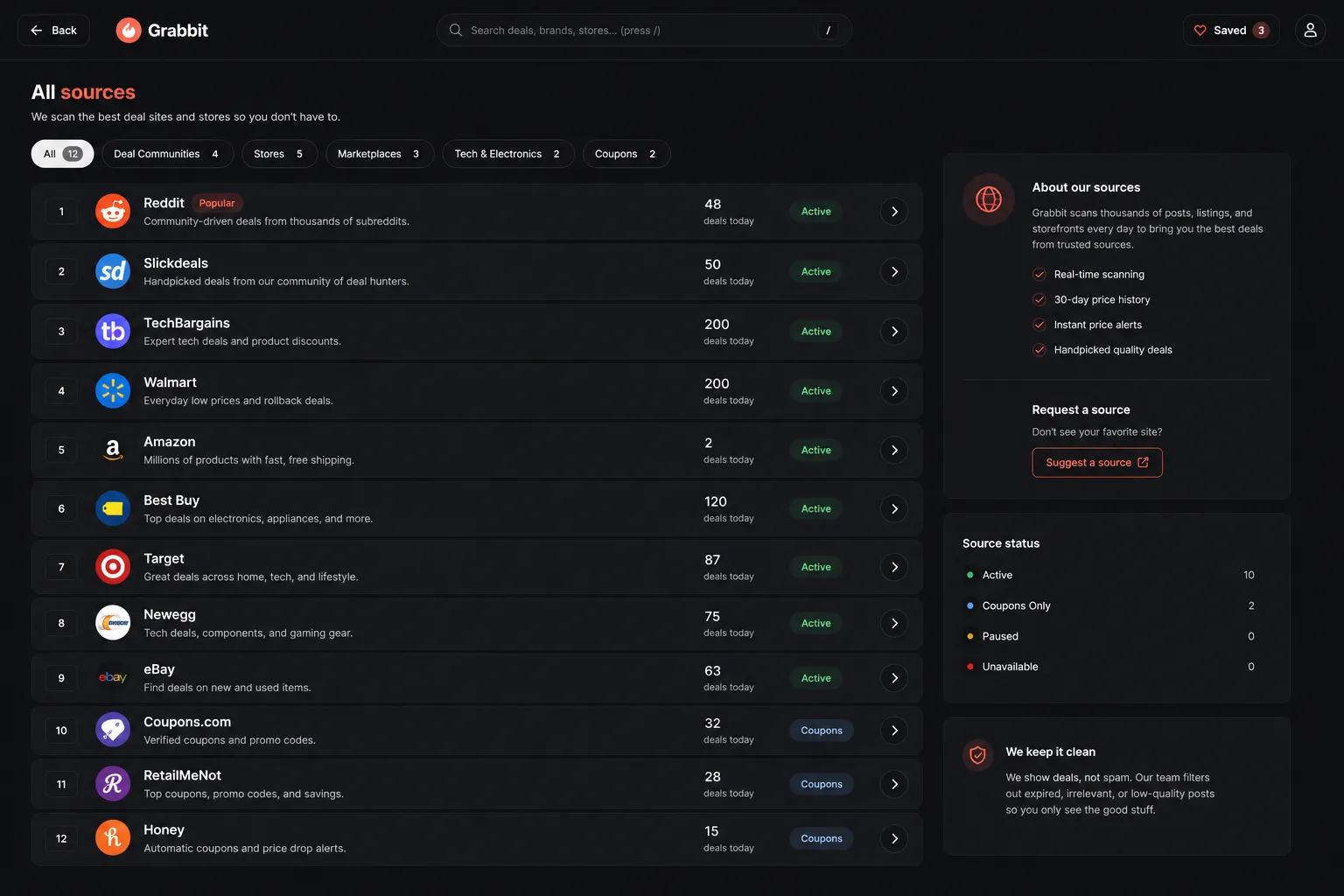This screenshot has width=1344, height=896.
Task: Click the Active row in Source status
Action: (1109, 575)
